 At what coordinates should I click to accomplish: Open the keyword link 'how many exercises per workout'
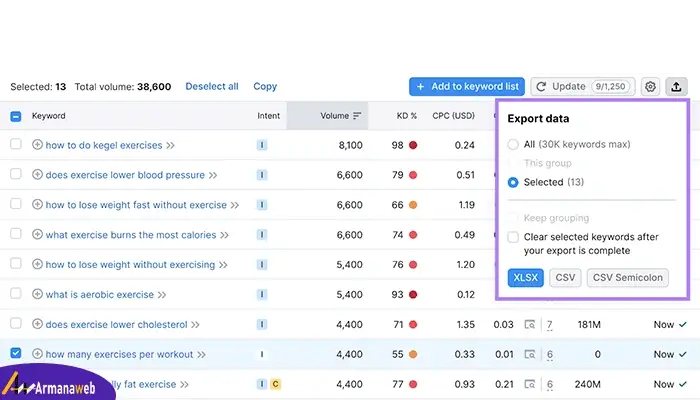point(119,354)
